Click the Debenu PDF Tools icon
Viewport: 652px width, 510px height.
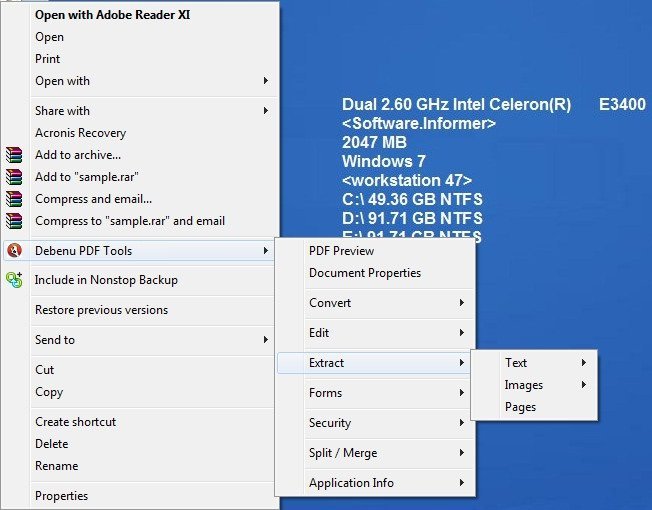coord(14,251)
